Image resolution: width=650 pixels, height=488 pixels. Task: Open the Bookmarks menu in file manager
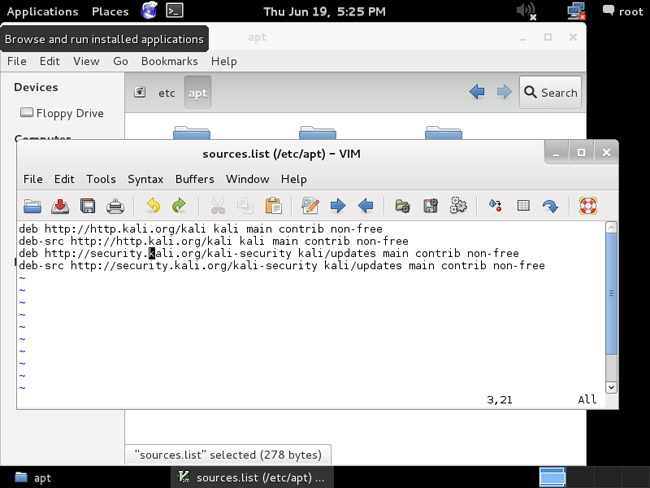169,61
